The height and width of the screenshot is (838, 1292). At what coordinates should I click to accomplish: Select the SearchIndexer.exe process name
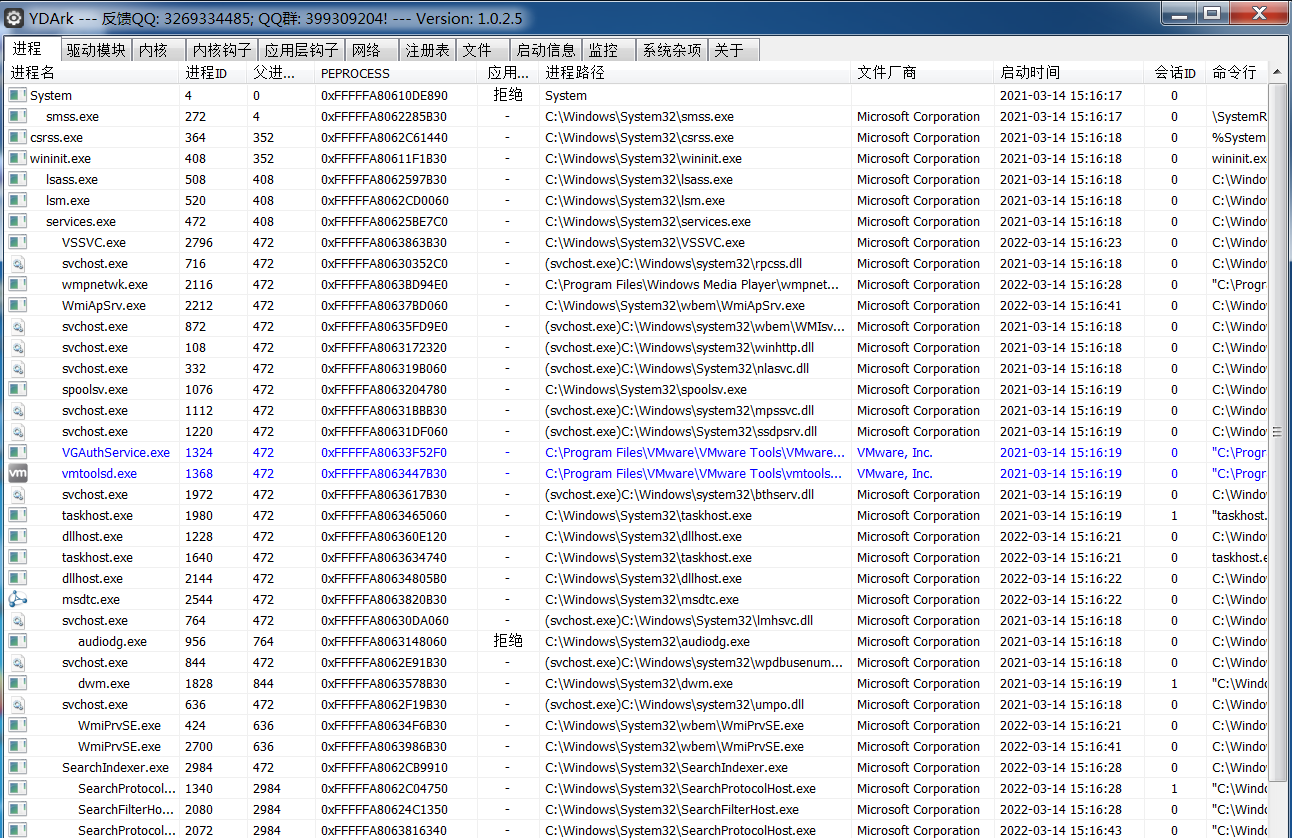pyautogui.click(x=115, y=768)
